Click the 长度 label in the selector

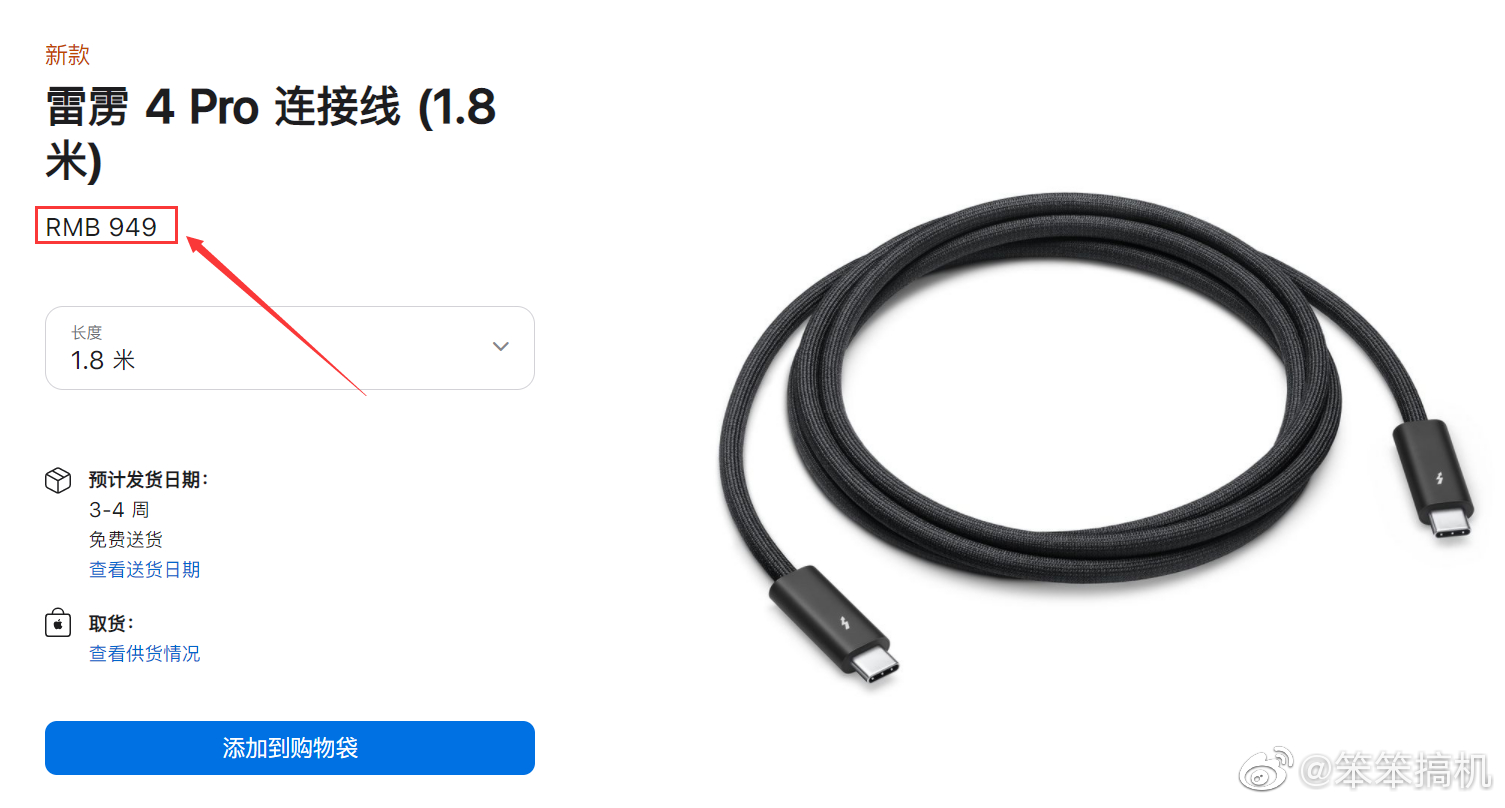86,332
